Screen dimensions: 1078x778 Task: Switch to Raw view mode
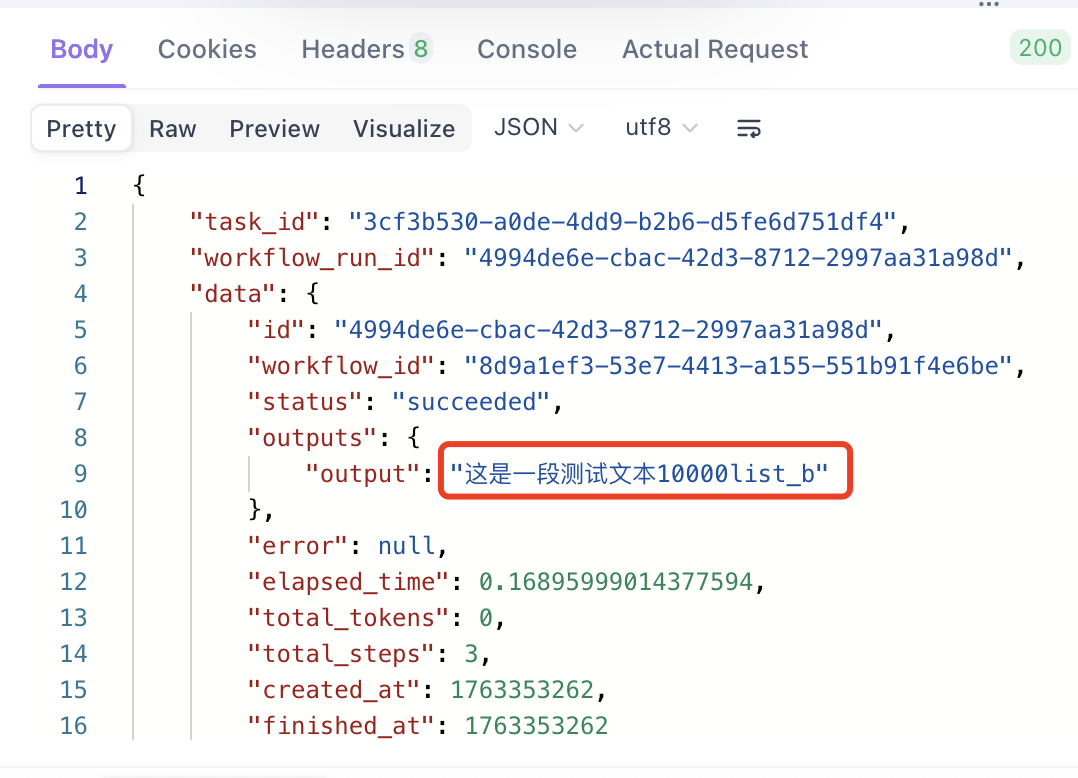click(173, 129)
